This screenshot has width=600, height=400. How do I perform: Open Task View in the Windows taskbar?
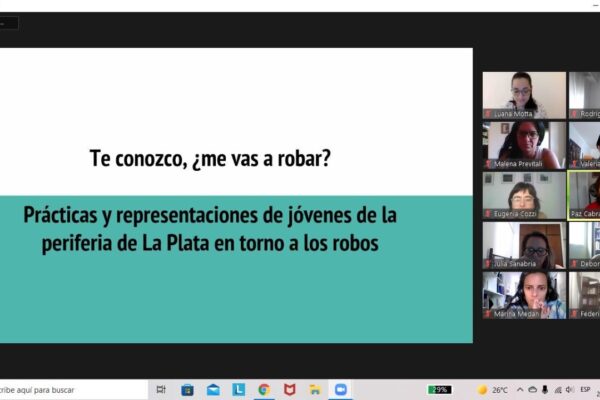click(161, 390)
